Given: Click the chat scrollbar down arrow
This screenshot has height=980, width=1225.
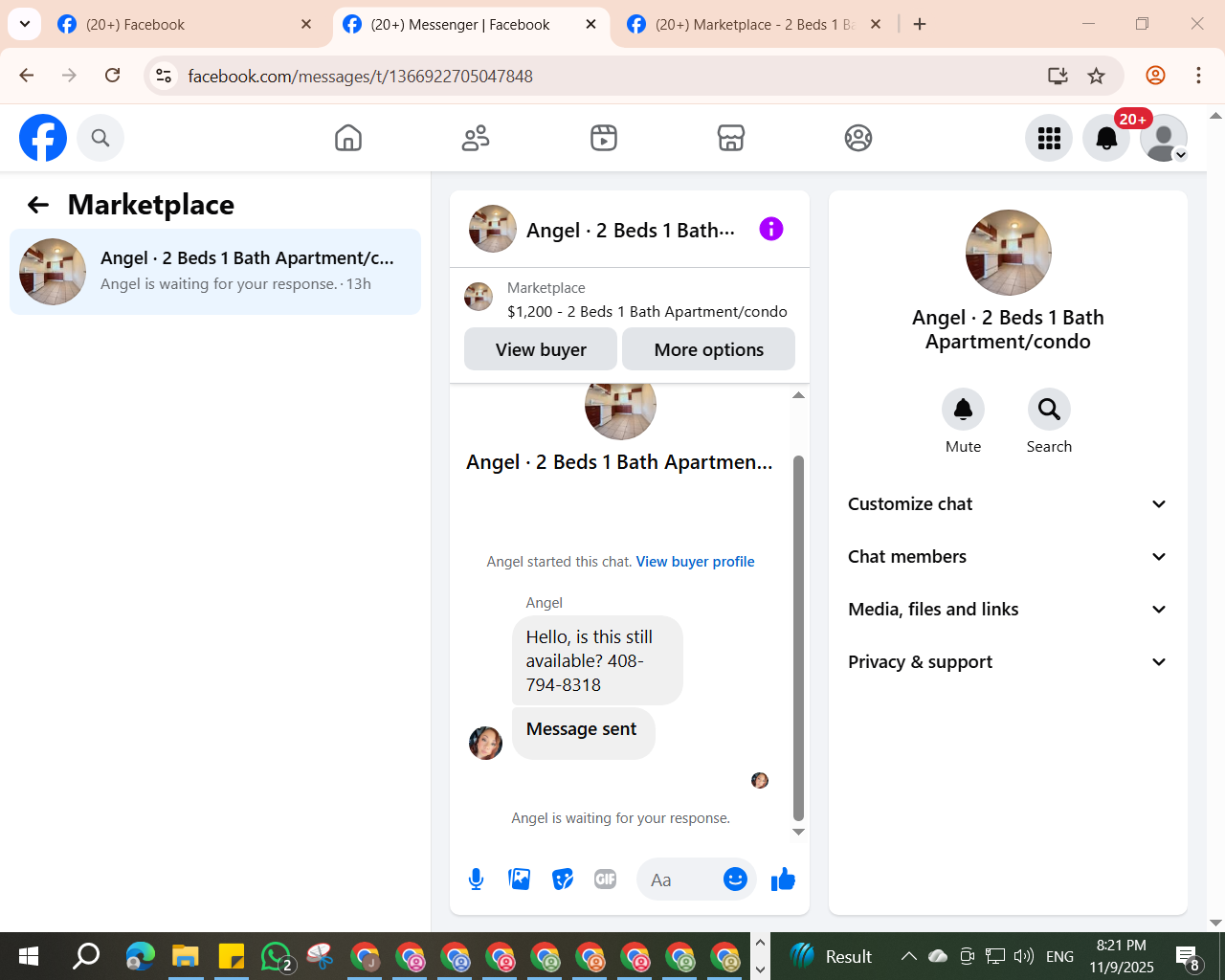Looking at the screenshot, I should [798, 832].
